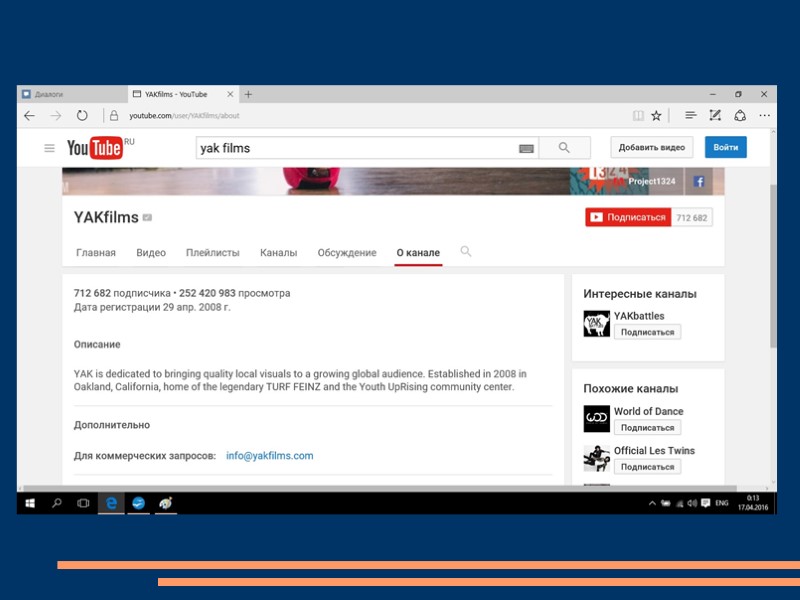Close the YAKfilms - YouTube tab
The width and height of the screenshot is (800, 600).
(x=230, y=94)
